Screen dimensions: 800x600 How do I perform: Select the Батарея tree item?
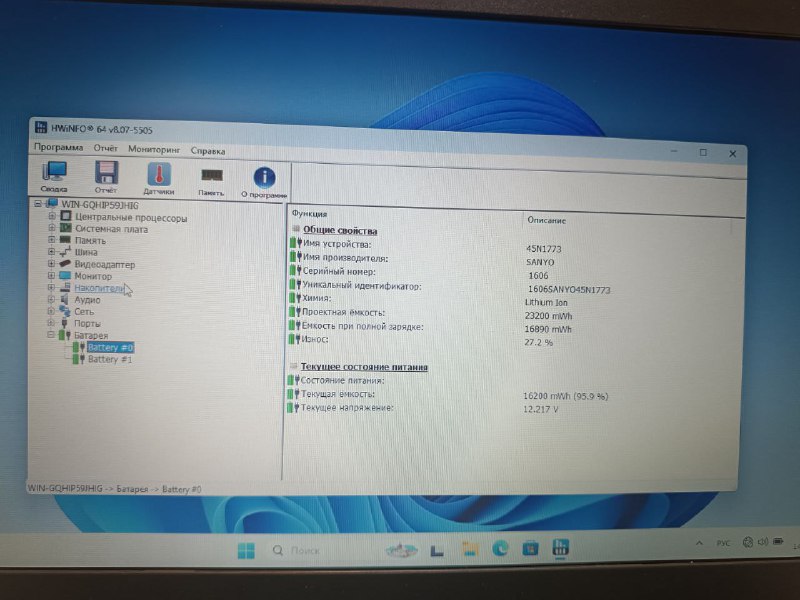click(x=91, y=335)
